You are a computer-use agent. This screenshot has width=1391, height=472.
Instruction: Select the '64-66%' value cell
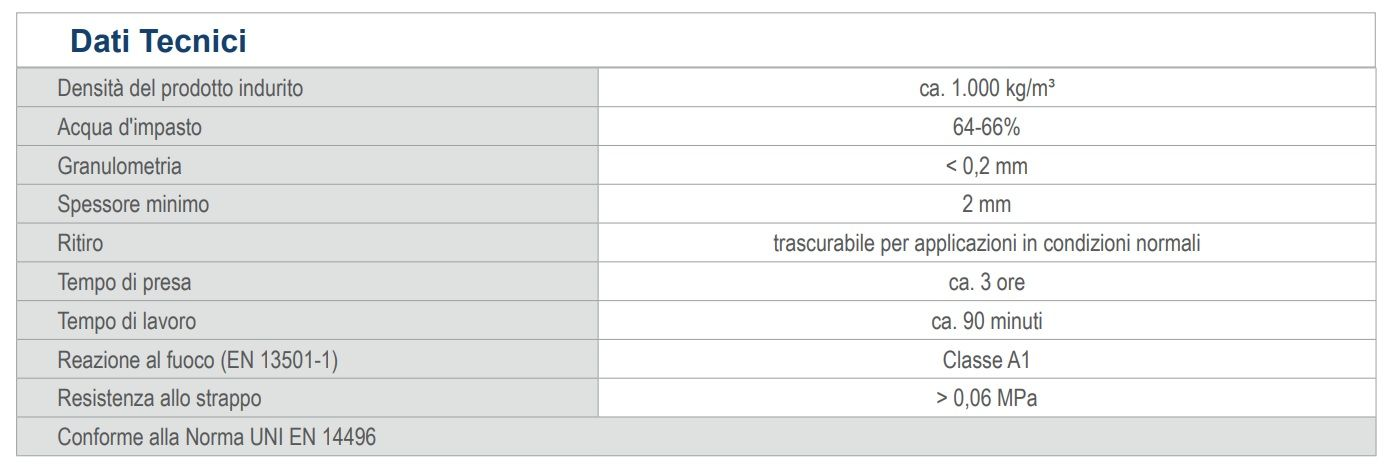[x=986, y=127]
